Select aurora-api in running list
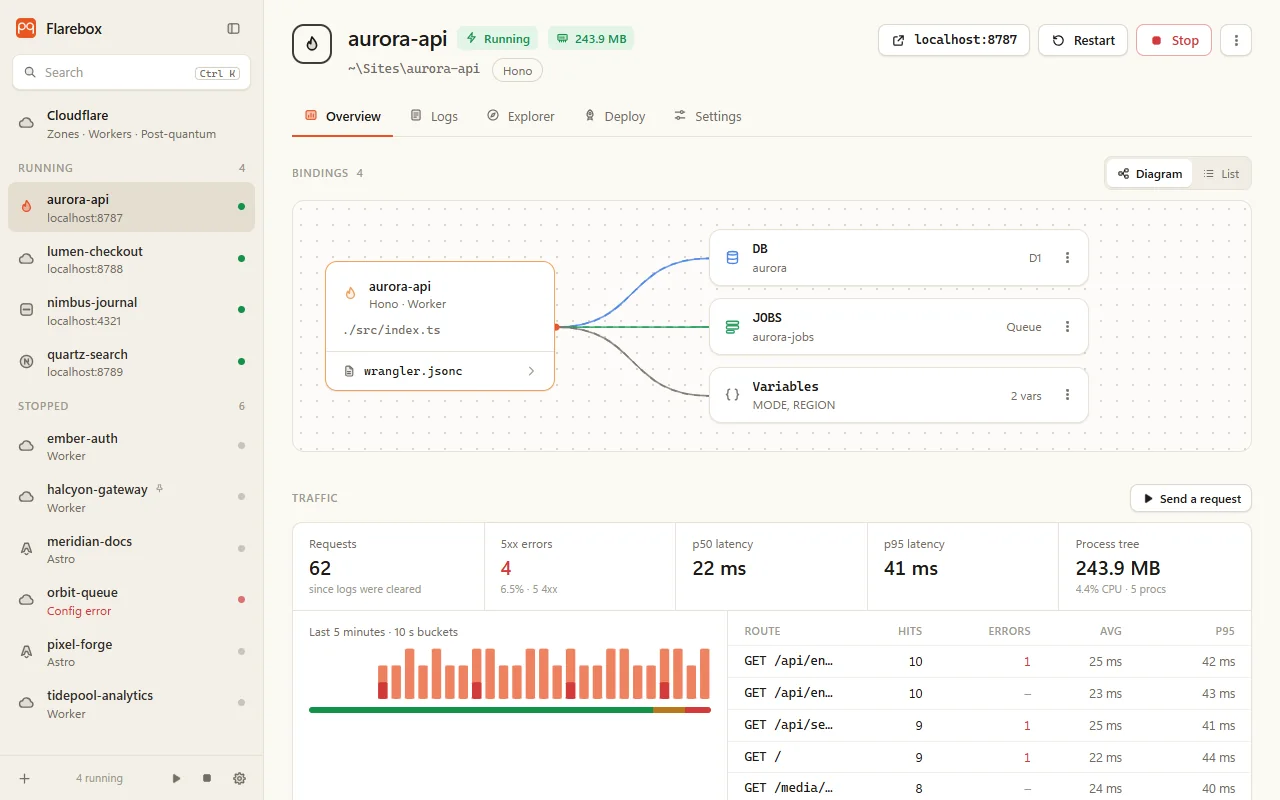Viewport: 1280px width, 800px height. click(131, 207)
